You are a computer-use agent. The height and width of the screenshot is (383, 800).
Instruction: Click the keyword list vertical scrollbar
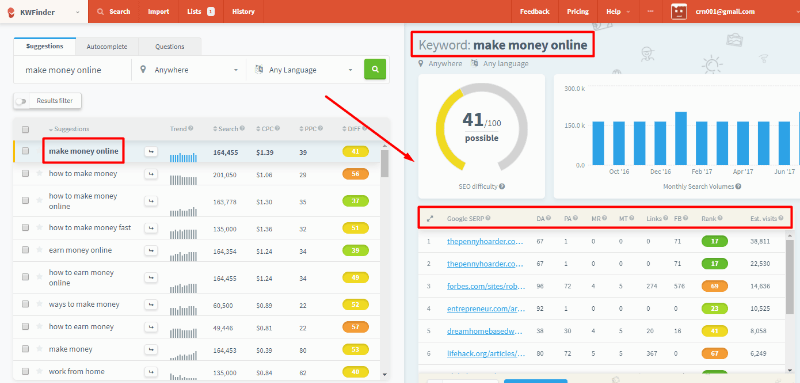tap(385, 163)
